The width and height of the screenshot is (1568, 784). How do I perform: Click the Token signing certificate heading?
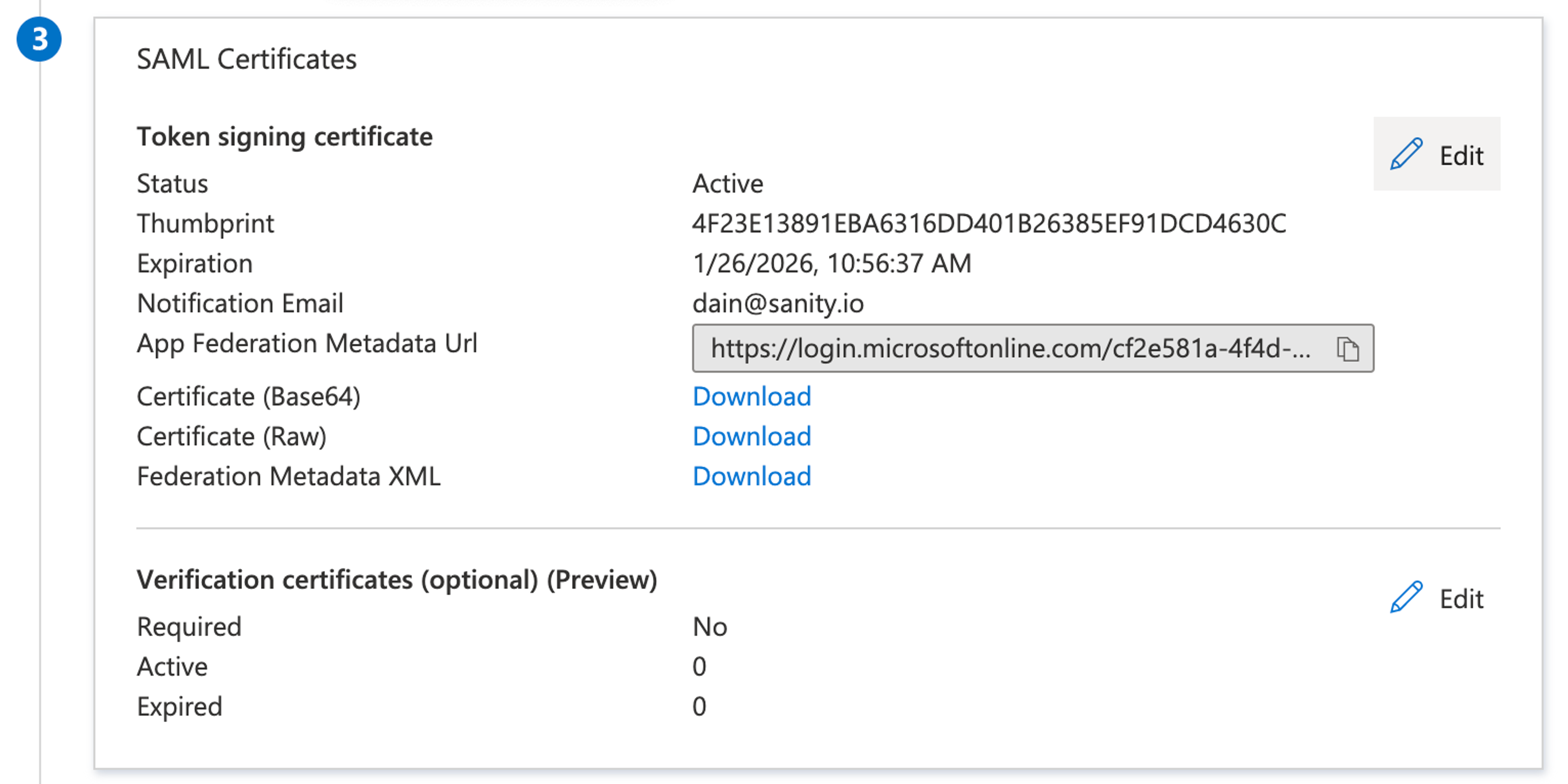[284, 136]
